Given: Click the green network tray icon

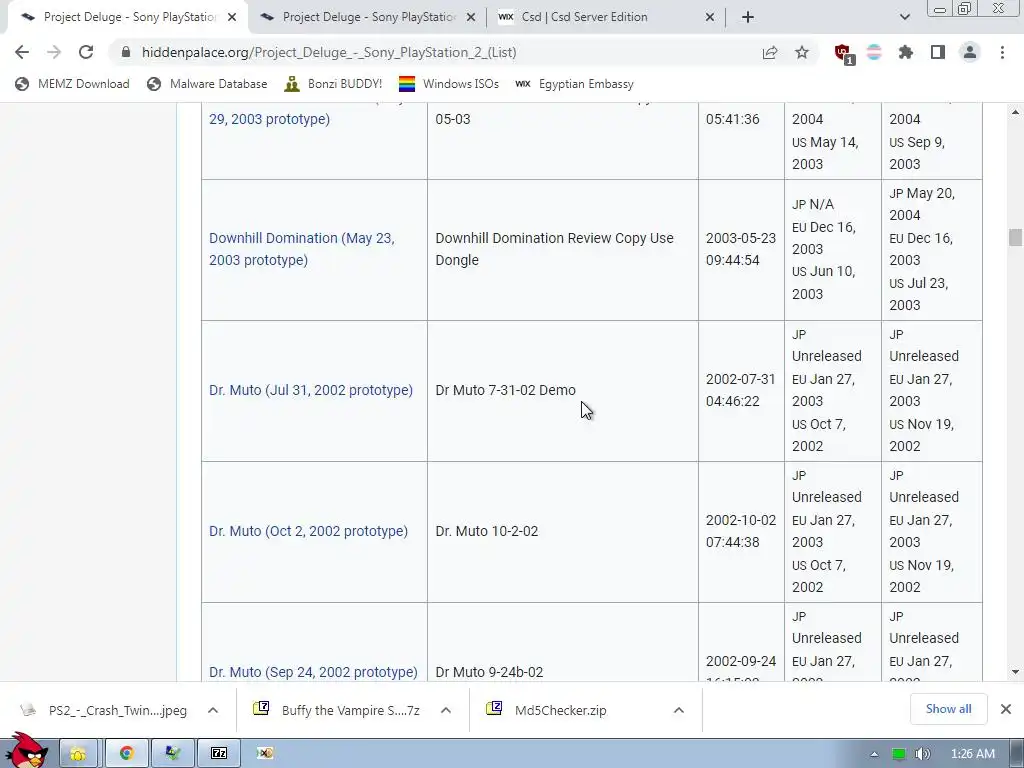Looking at the screenshot, I should pos(899,755).
